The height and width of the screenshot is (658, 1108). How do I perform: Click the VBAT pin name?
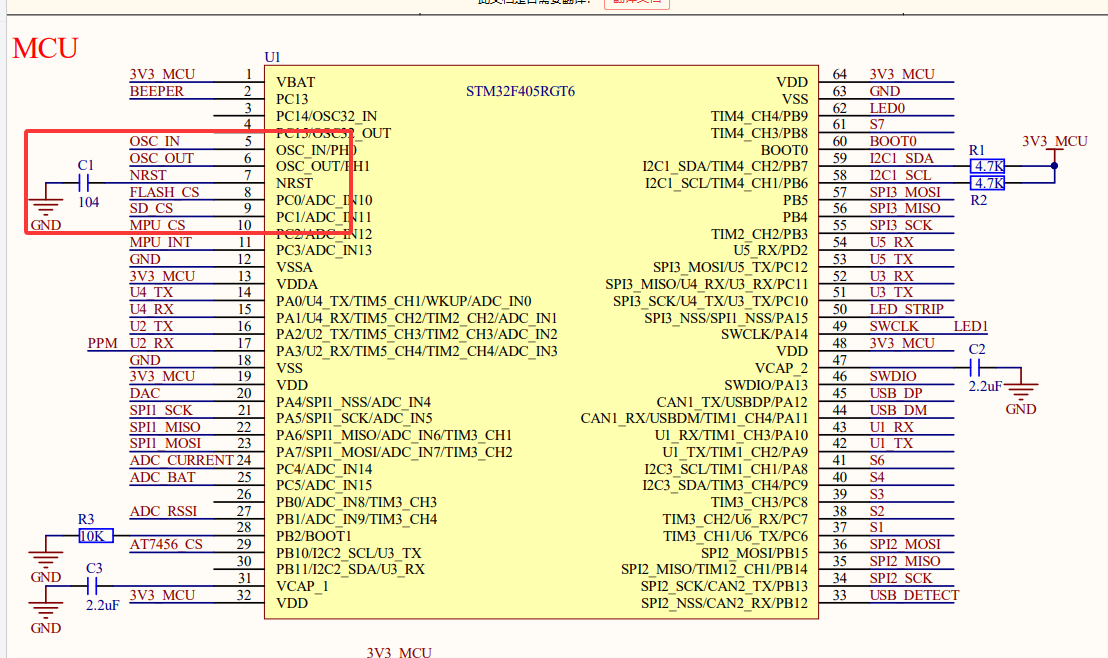[x=295, y=83]
